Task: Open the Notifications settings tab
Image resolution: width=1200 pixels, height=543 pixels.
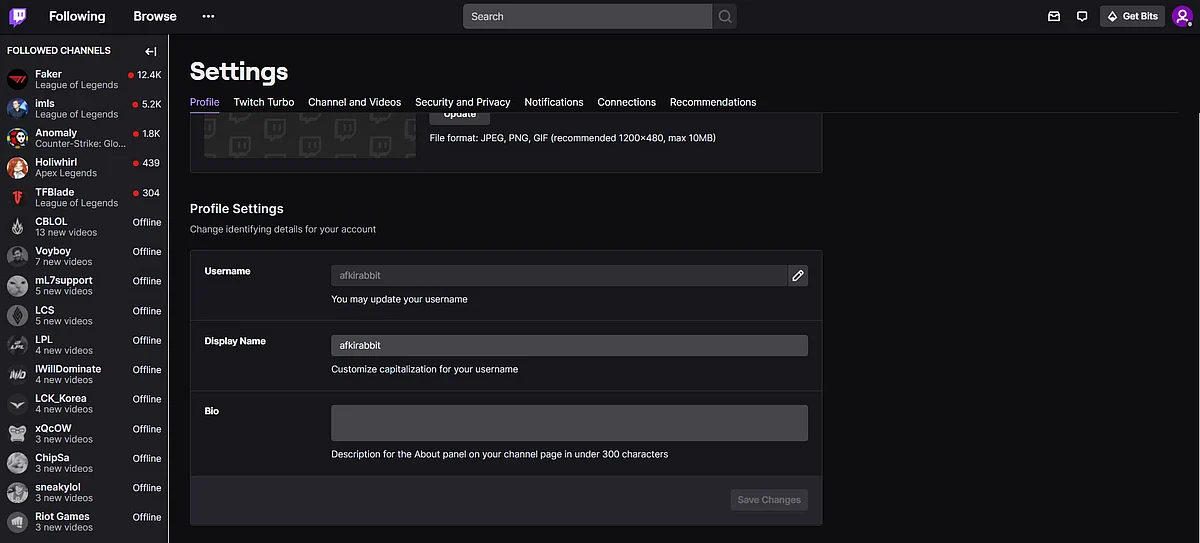Action: [554, 102]
